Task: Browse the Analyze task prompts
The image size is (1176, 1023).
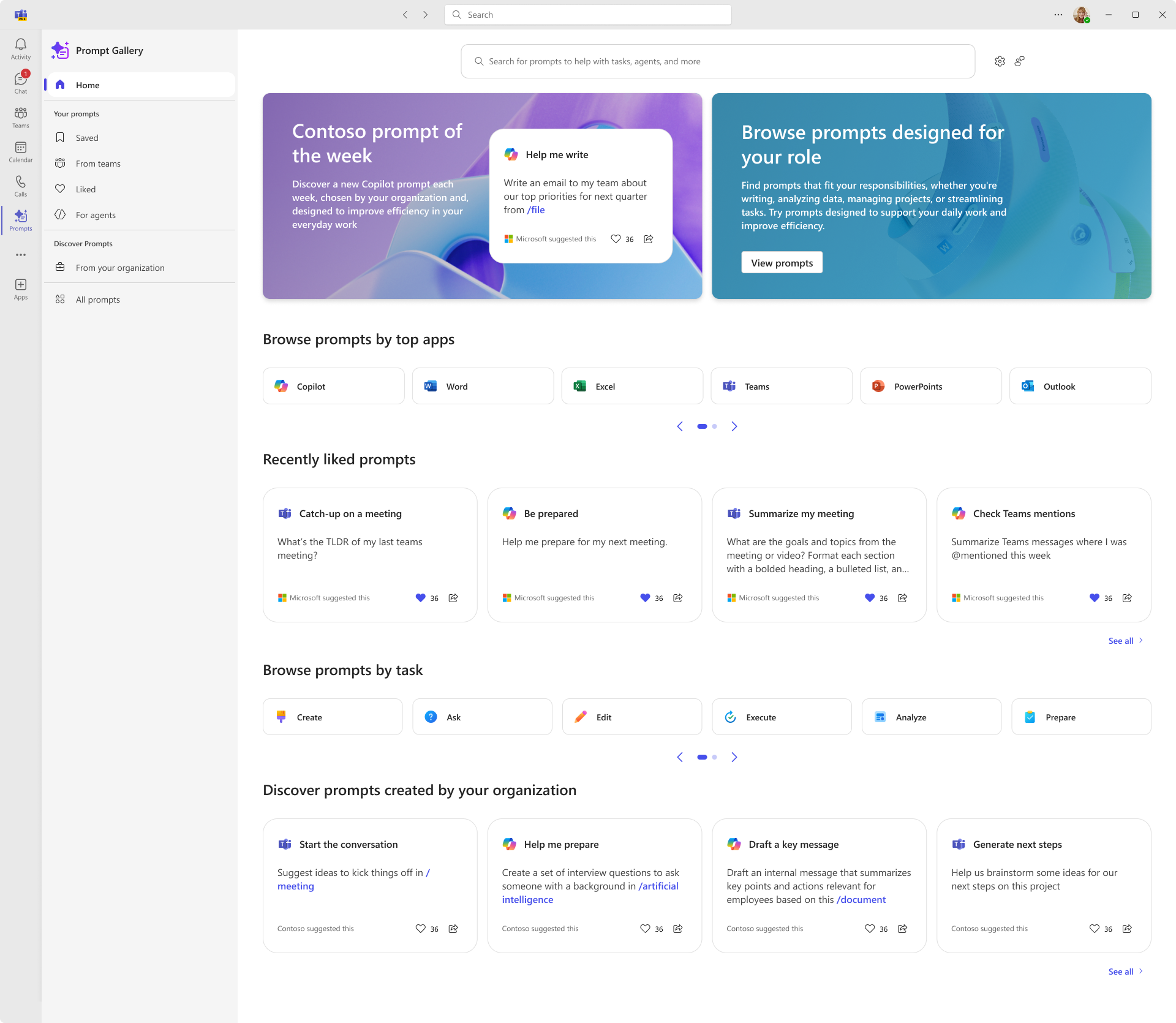Action: (x=932, y=717)
